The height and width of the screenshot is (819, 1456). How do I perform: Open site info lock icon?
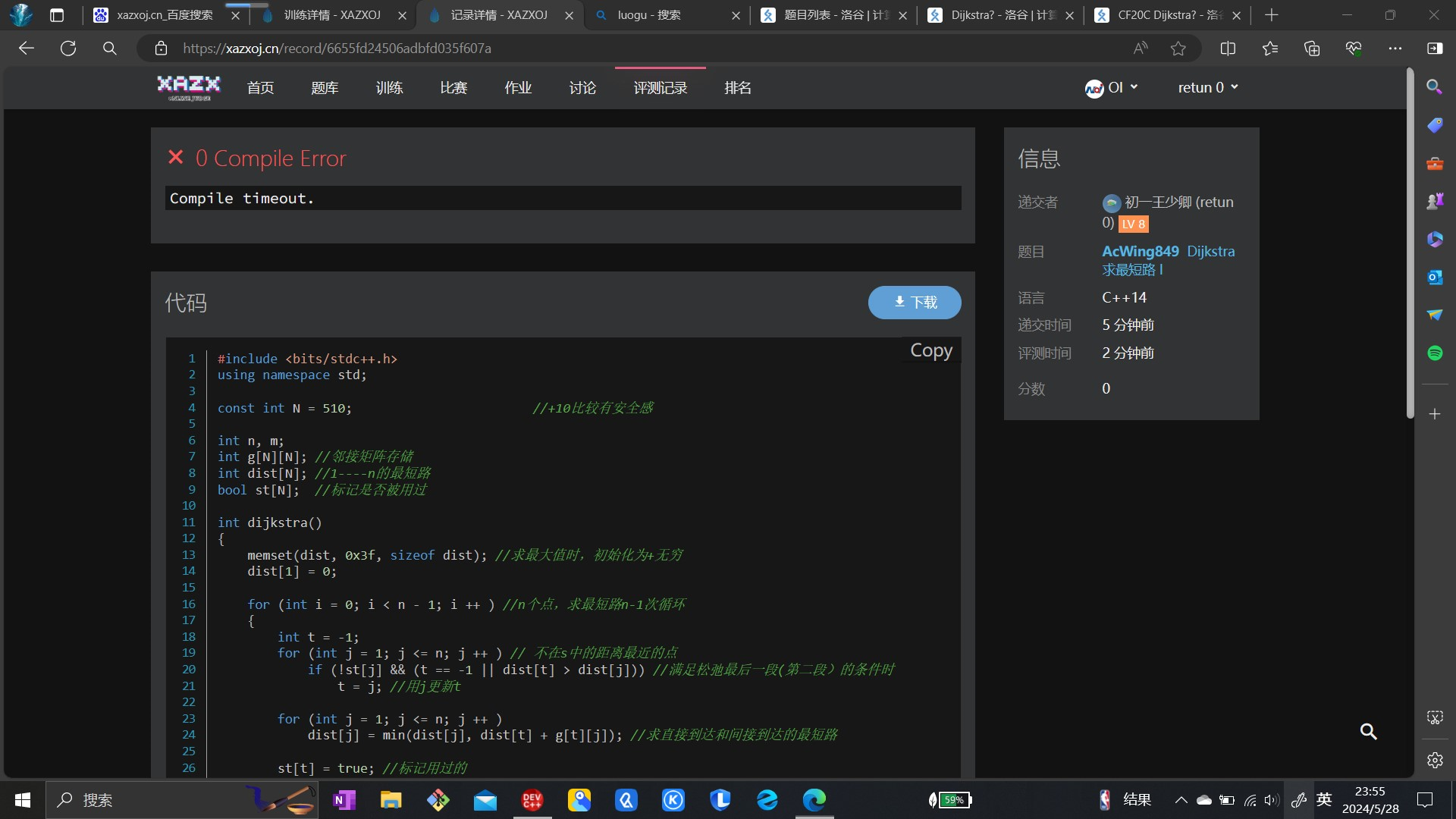161,49
